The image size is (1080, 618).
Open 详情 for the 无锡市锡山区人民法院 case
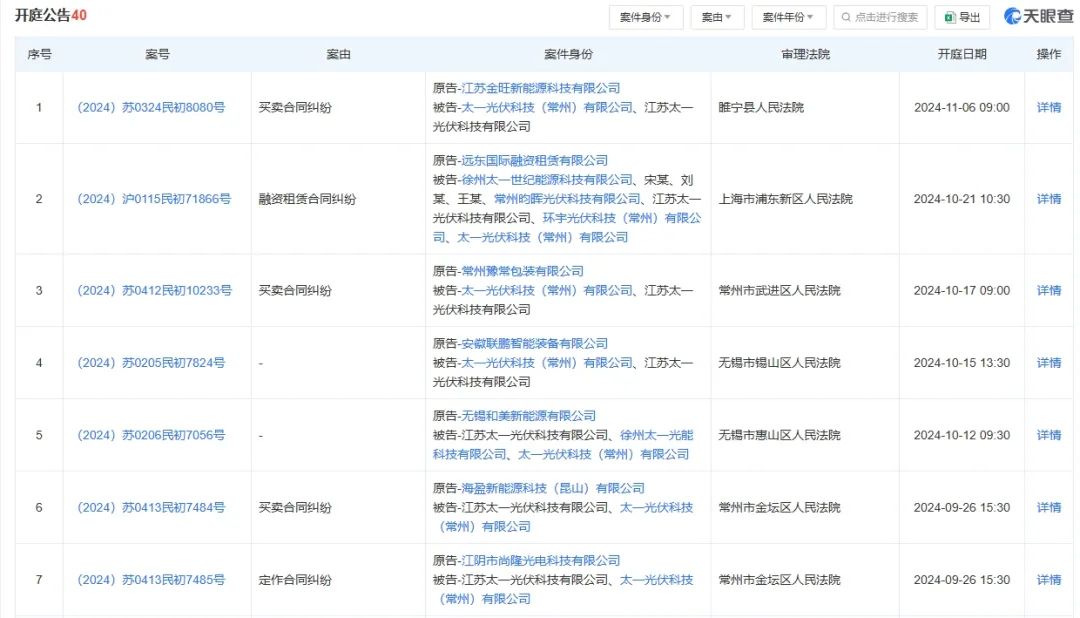click(x=1049, y=363)
